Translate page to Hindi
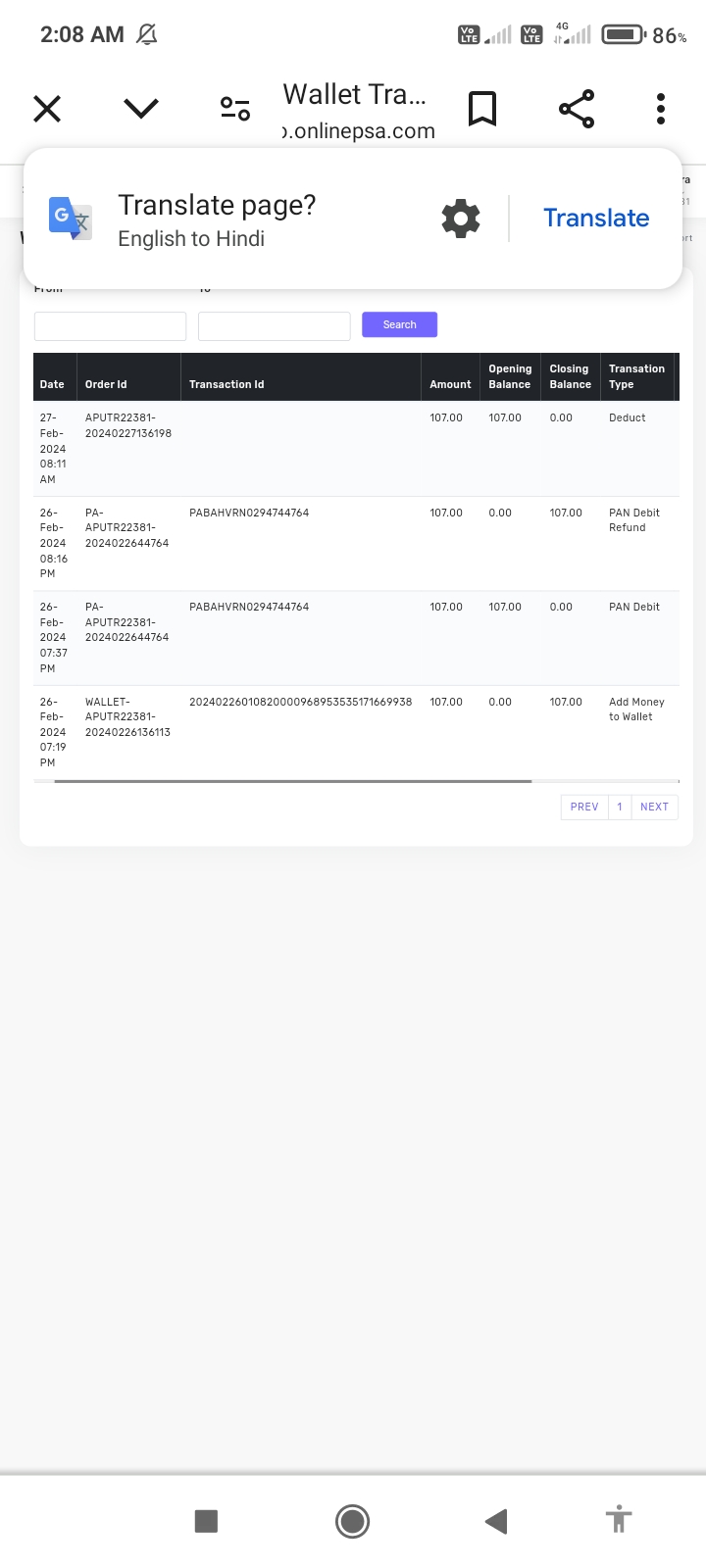 [596, 219]
